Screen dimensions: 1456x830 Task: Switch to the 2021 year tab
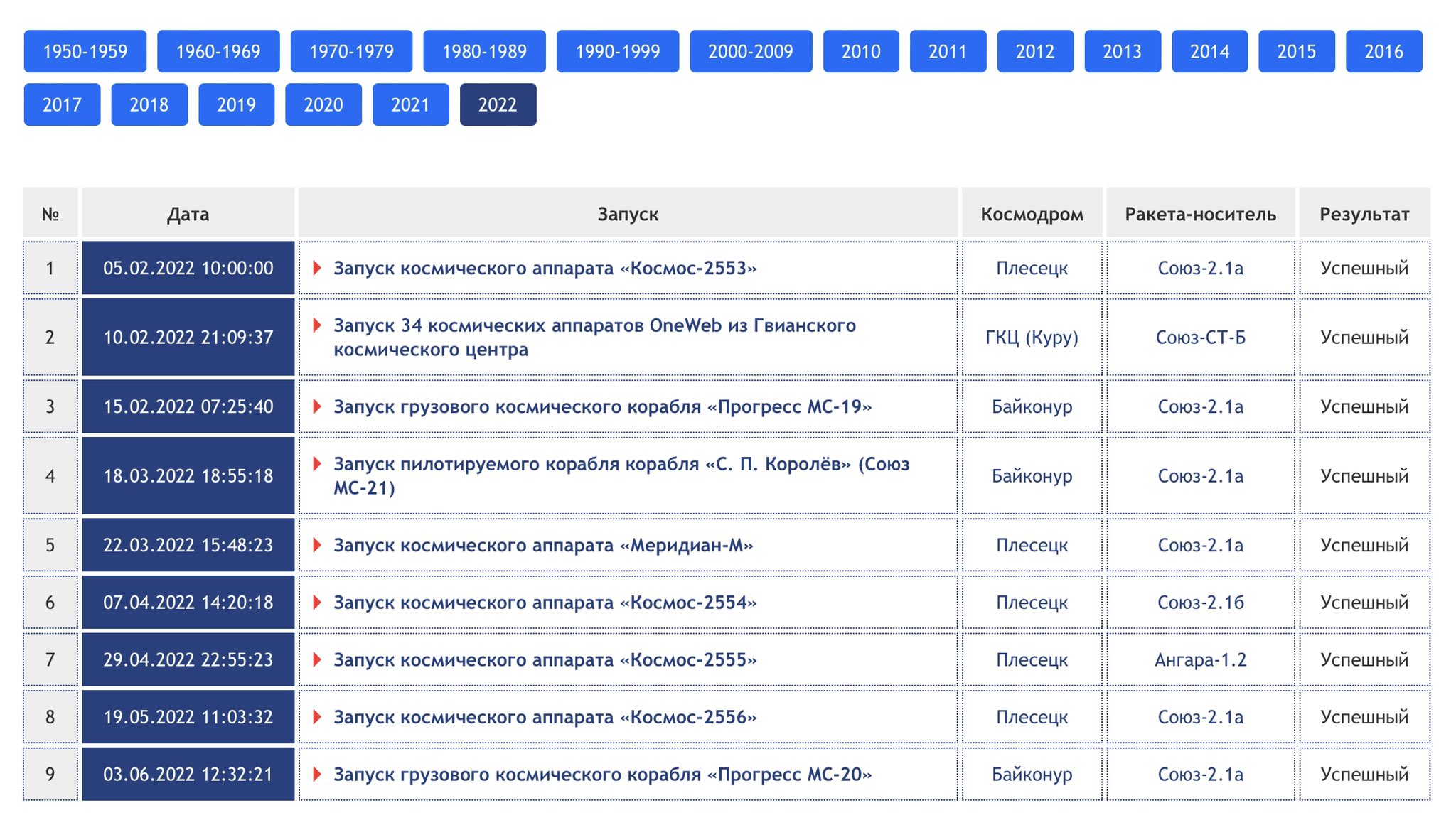[410, 104]
